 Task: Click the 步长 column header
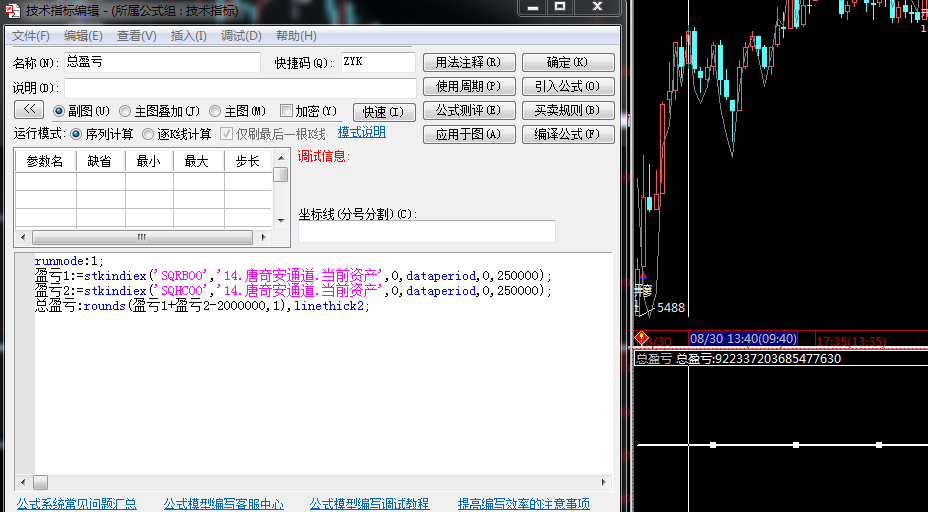point(247,161)
